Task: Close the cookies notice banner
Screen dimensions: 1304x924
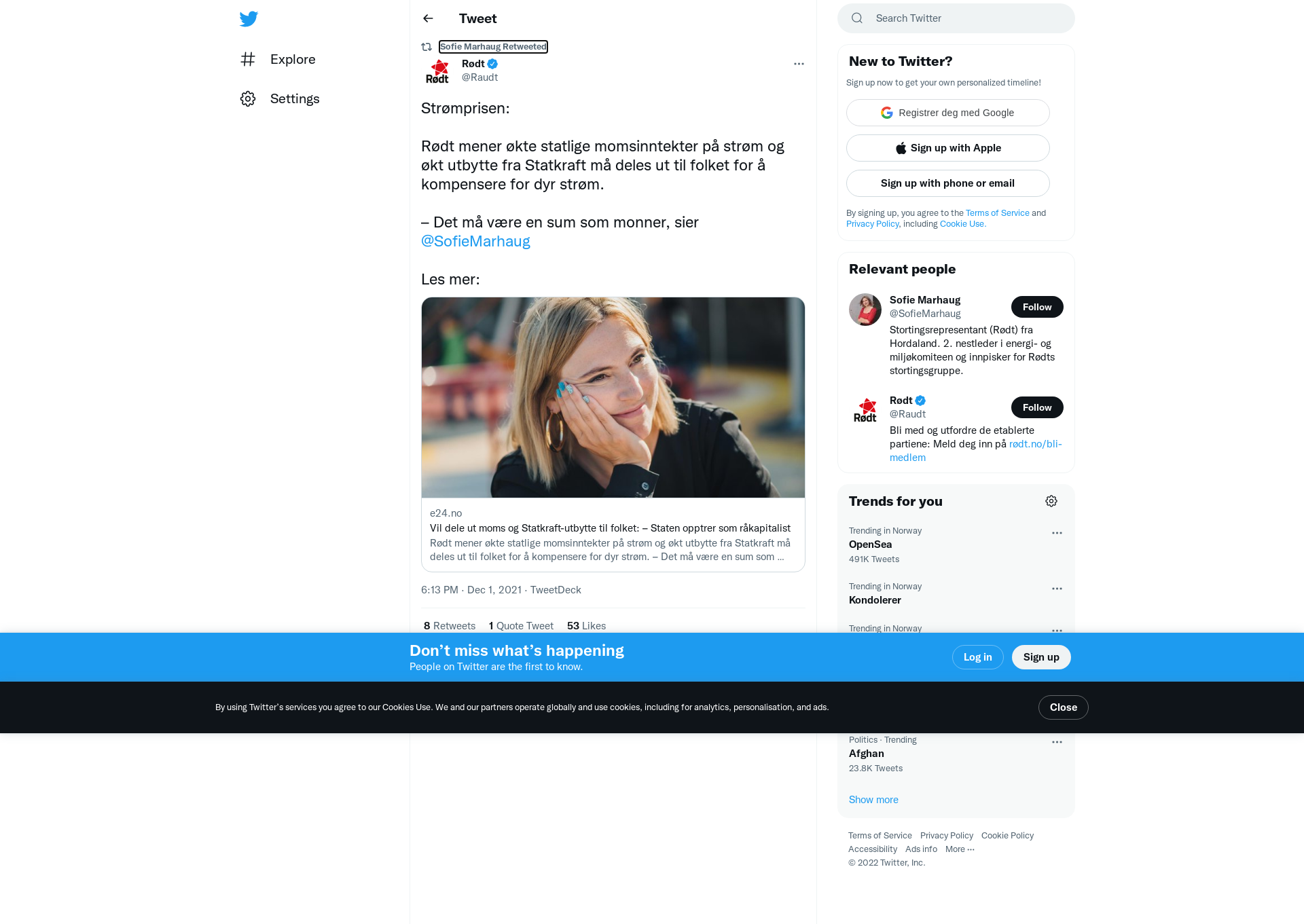Action: tap(1064, 707)
